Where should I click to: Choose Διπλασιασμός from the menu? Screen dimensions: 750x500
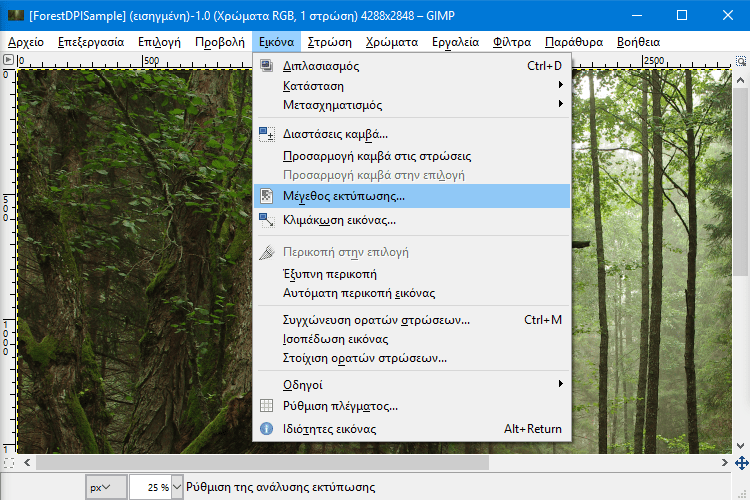tap(412, 66)
